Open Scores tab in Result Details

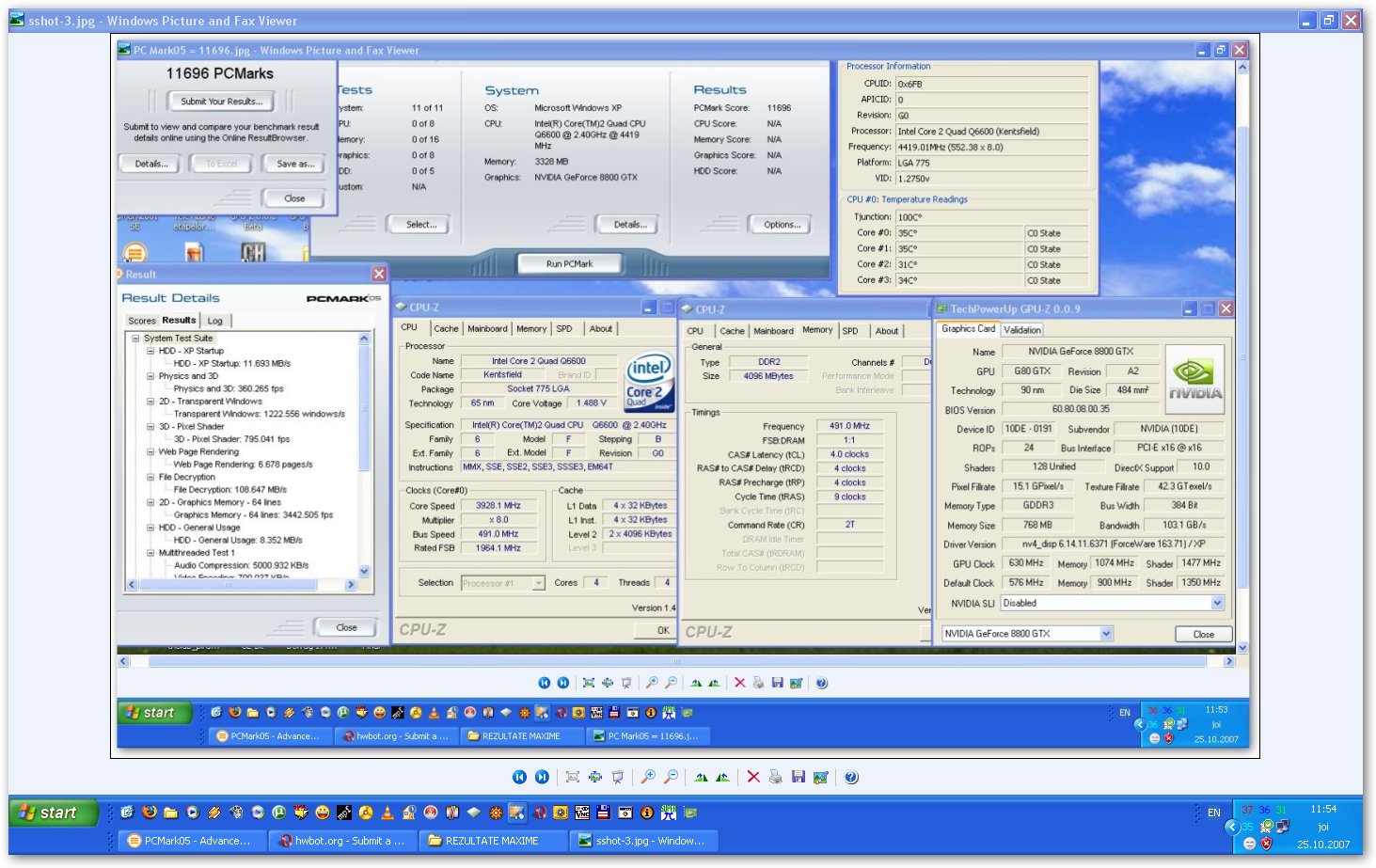click(141, 321)
